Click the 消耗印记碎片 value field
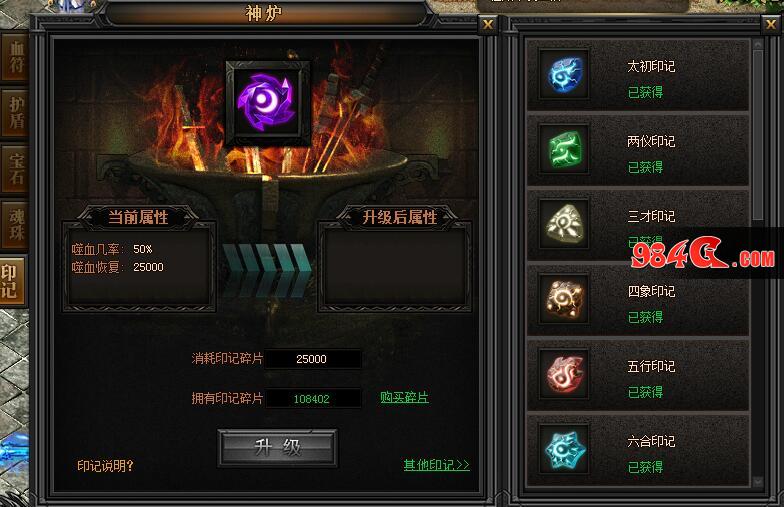This screenshot has height=507, width=784. 313,359
